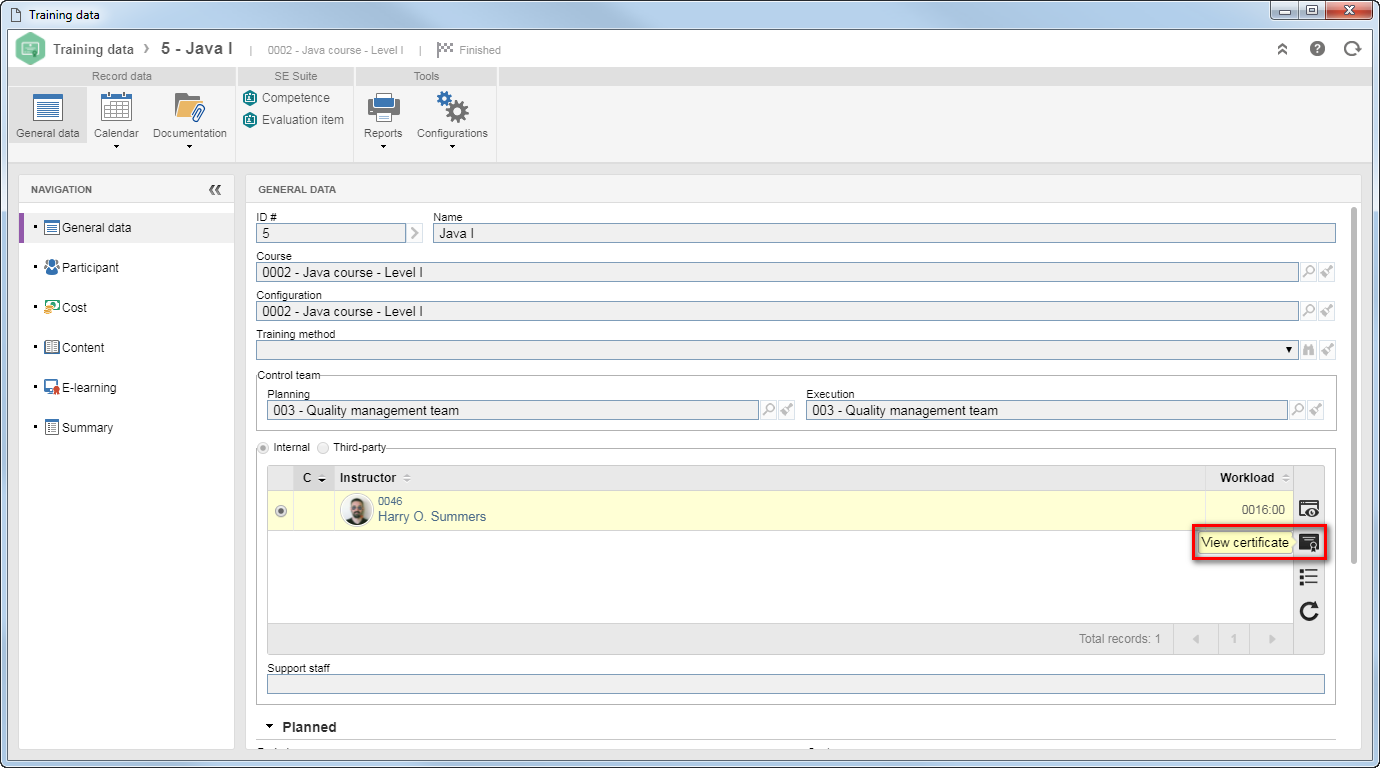Open the Reports printer icon
The width and height of the screenshot is (1380, 768).
pyautogui.click(x=383, y=107)
